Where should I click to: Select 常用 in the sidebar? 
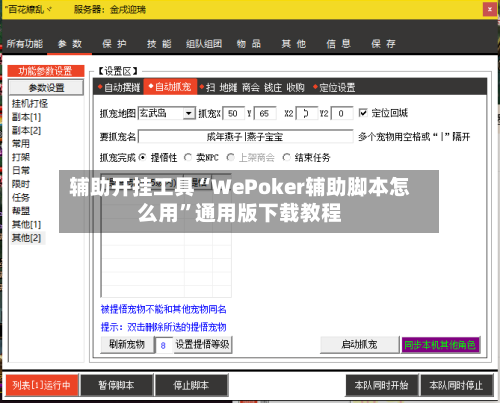(21, 144)
